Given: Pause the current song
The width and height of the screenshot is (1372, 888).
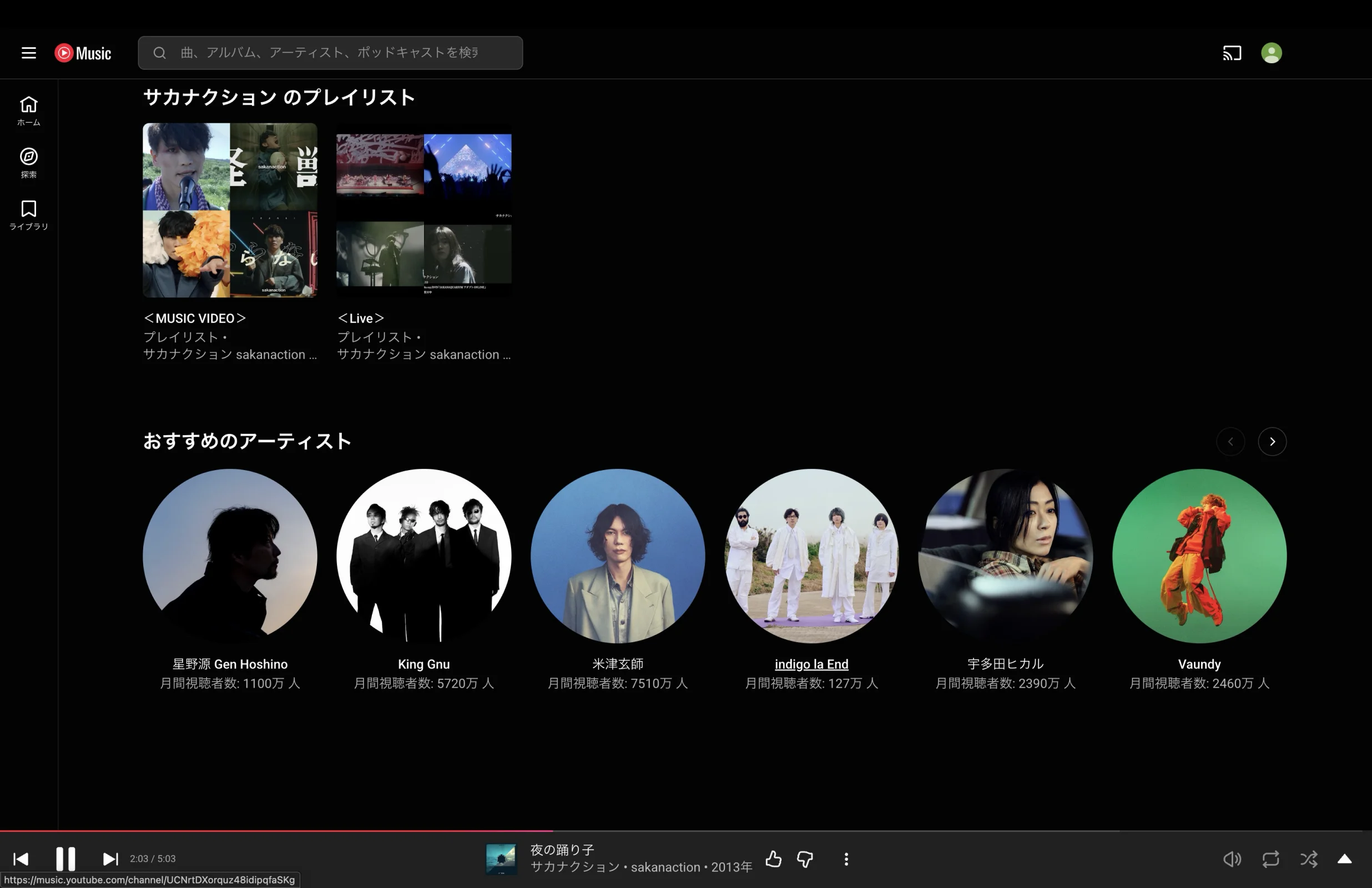Looking at the screenshot, I should pos(65,859).
